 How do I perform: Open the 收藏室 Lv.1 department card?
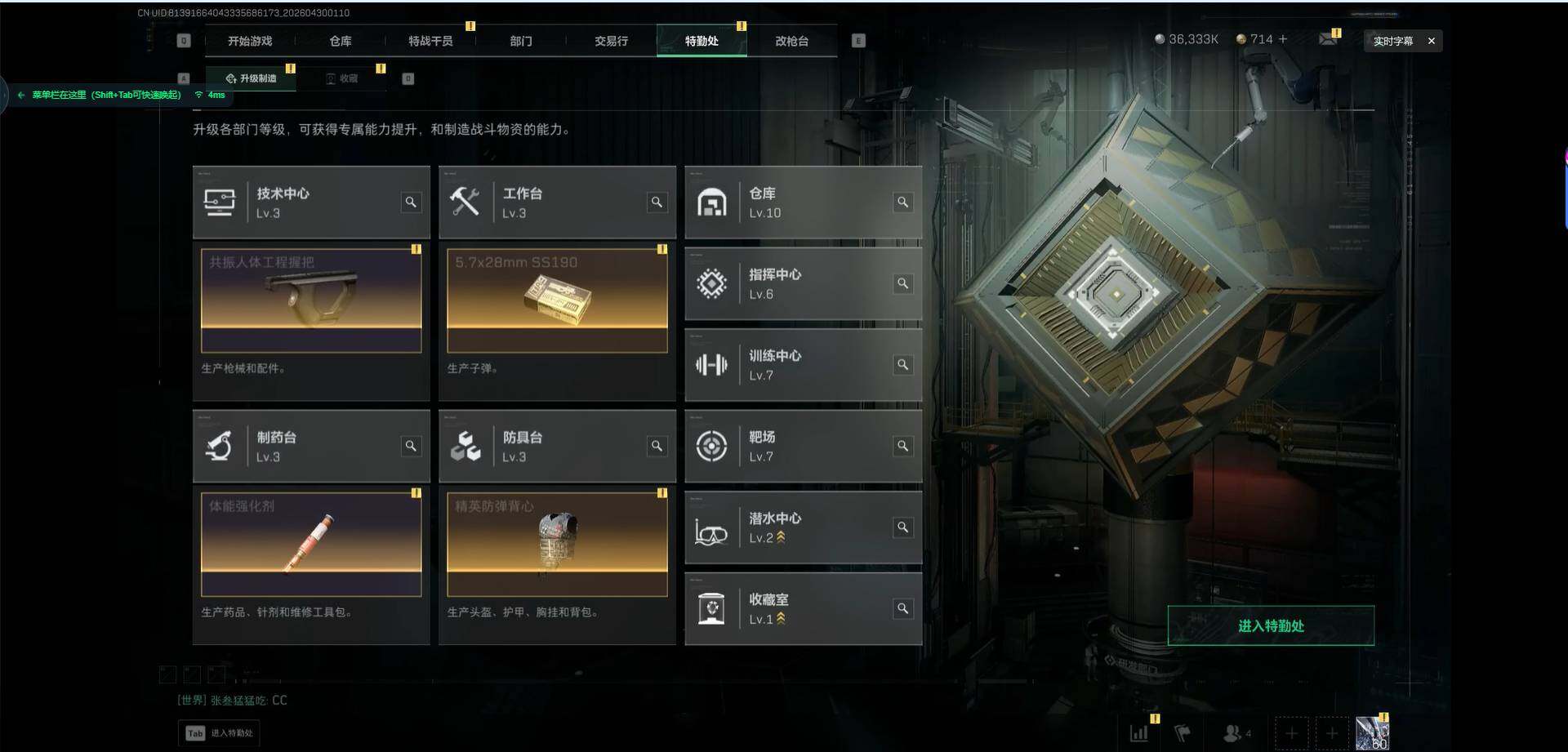pos(804,608)
